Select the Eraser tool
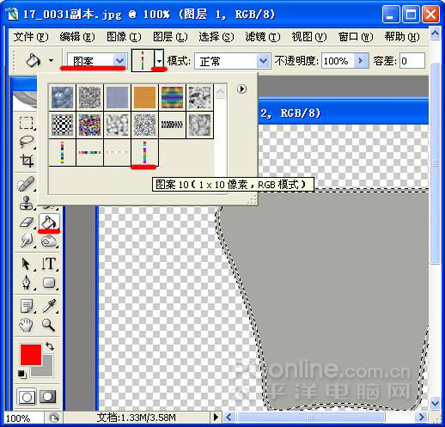Image resolution: width=445 pixels, height=427 pixels. [x=27, y=222]
